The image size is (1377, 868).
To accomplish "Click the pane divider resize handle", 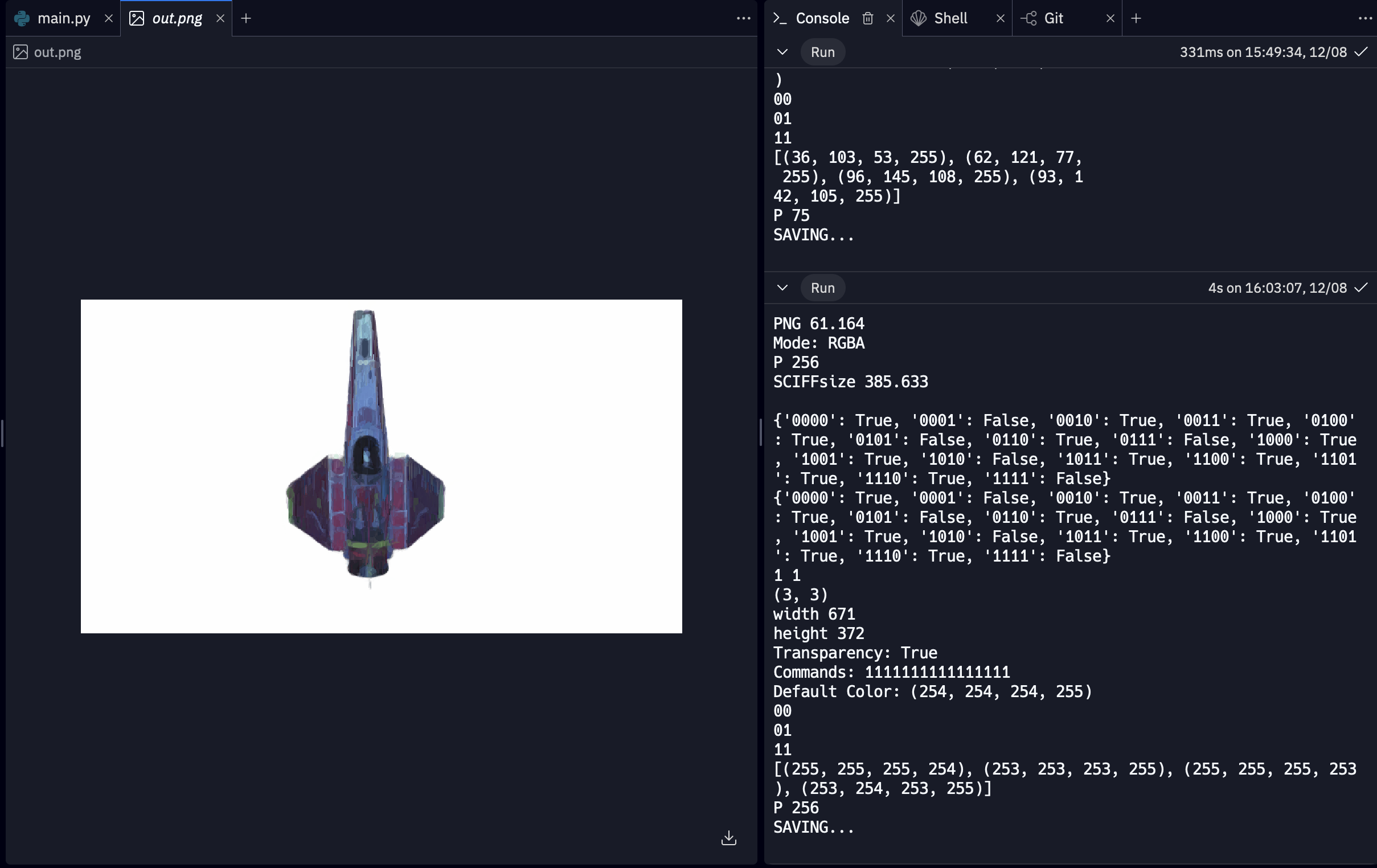I will (761, 432).
